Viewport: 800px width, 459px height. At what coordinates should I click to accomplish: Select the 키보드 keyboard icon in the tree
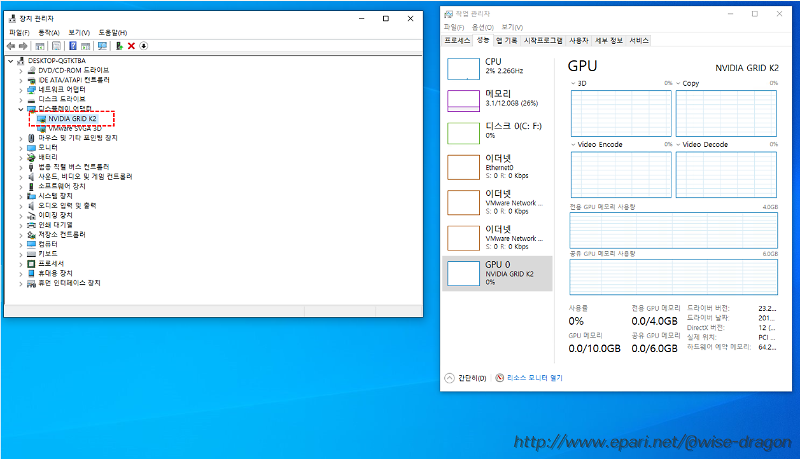coord(31,254)
